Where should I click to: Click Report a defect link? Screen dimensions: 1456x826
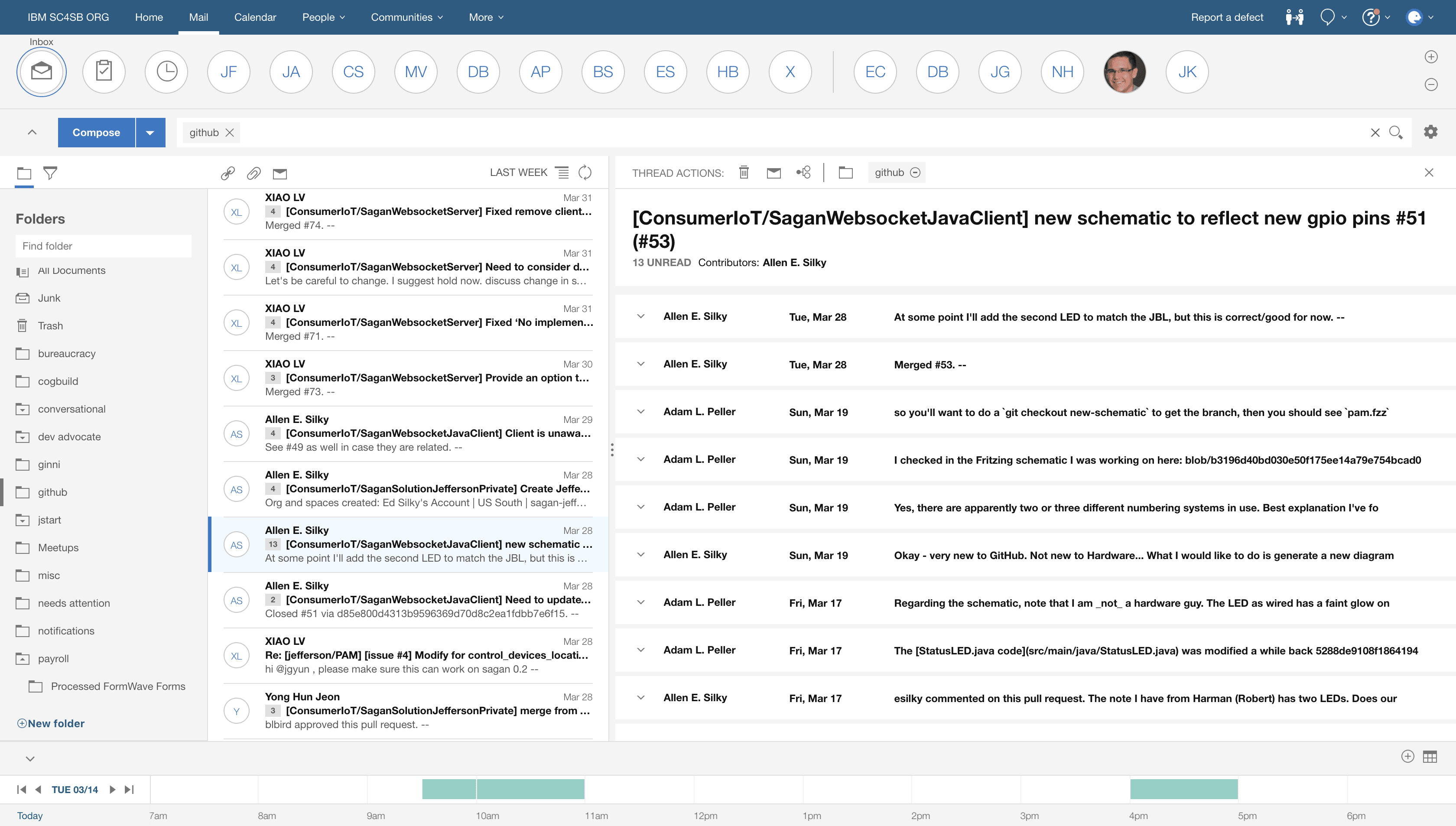click(1227, 17)
